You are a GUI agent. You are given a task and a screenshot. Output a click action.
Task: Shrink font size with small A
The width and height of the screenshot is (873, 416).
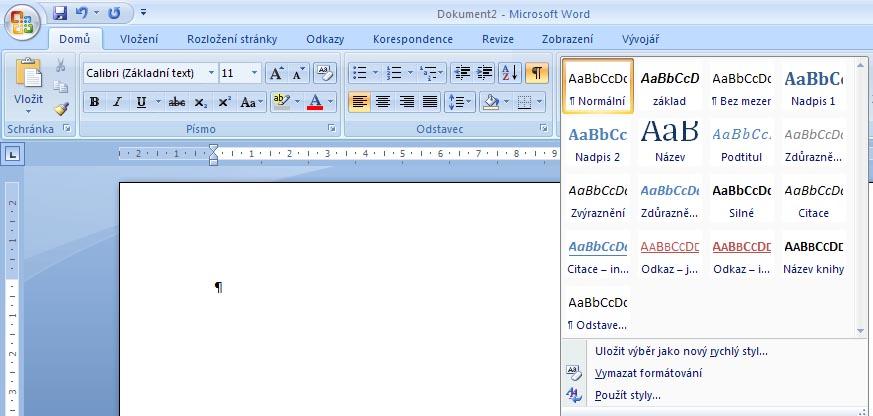pos(298,73)
